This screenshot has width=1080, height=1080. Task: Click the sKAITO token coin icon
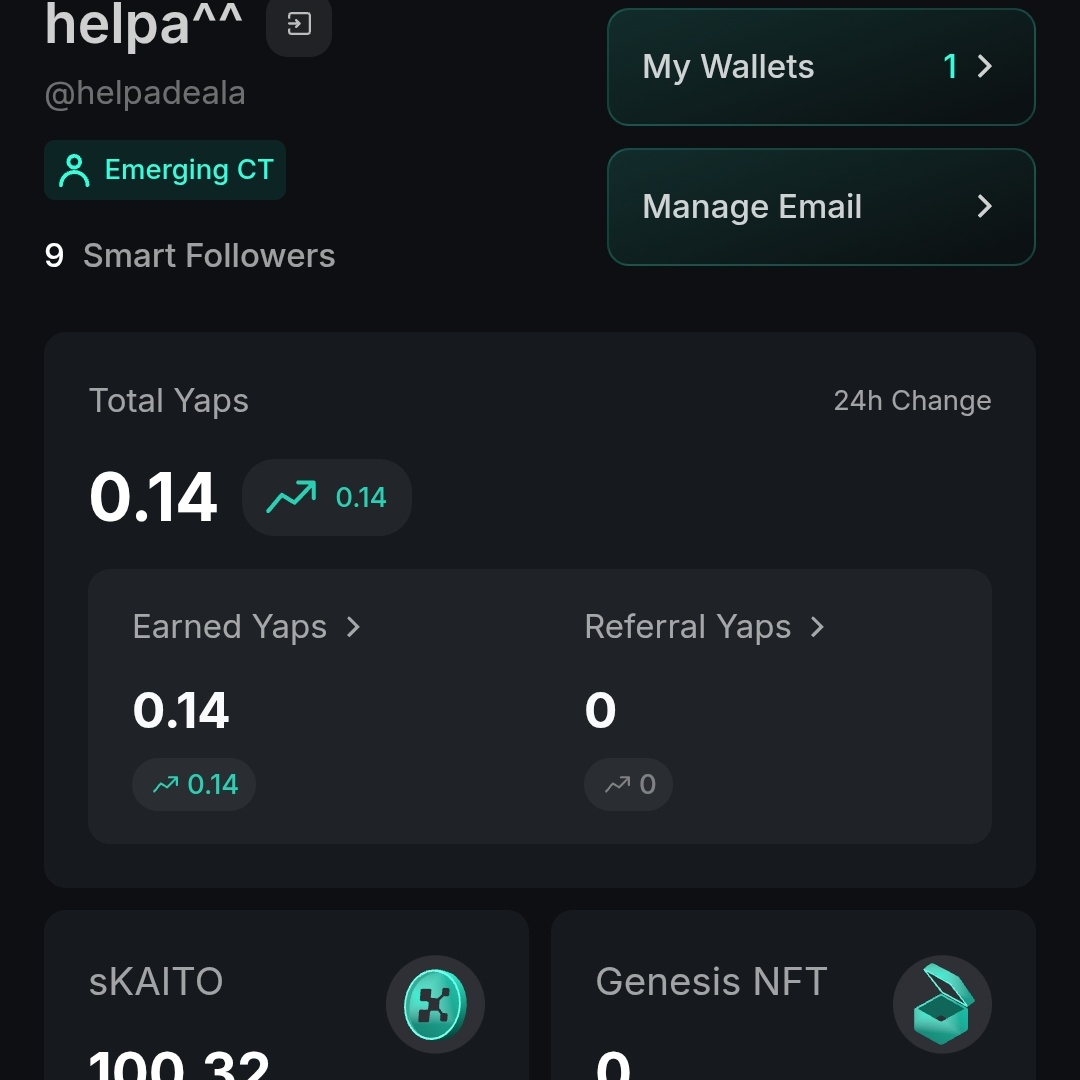[x=435, y=1004]
